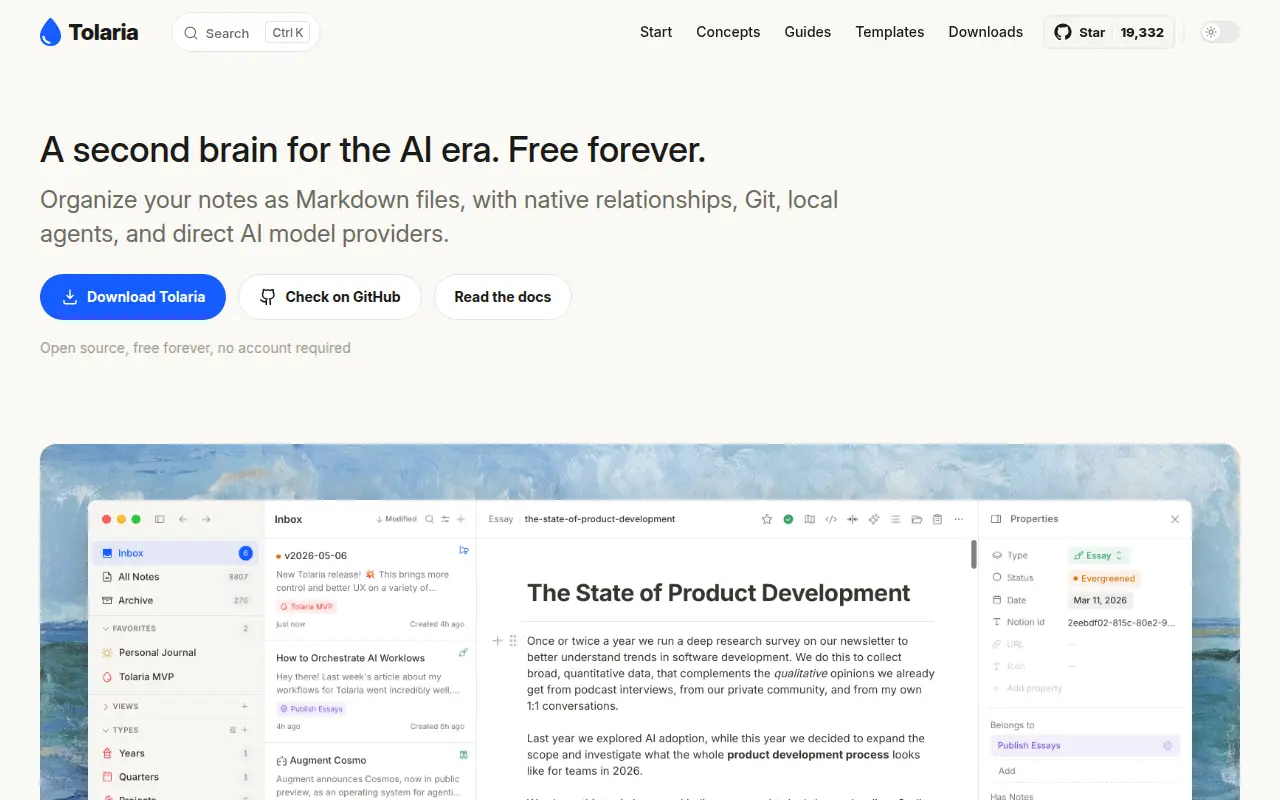The image size is (1280, 800).
Task: Click the clipboard icon in editor toolbar
Action: pos(937,519)
